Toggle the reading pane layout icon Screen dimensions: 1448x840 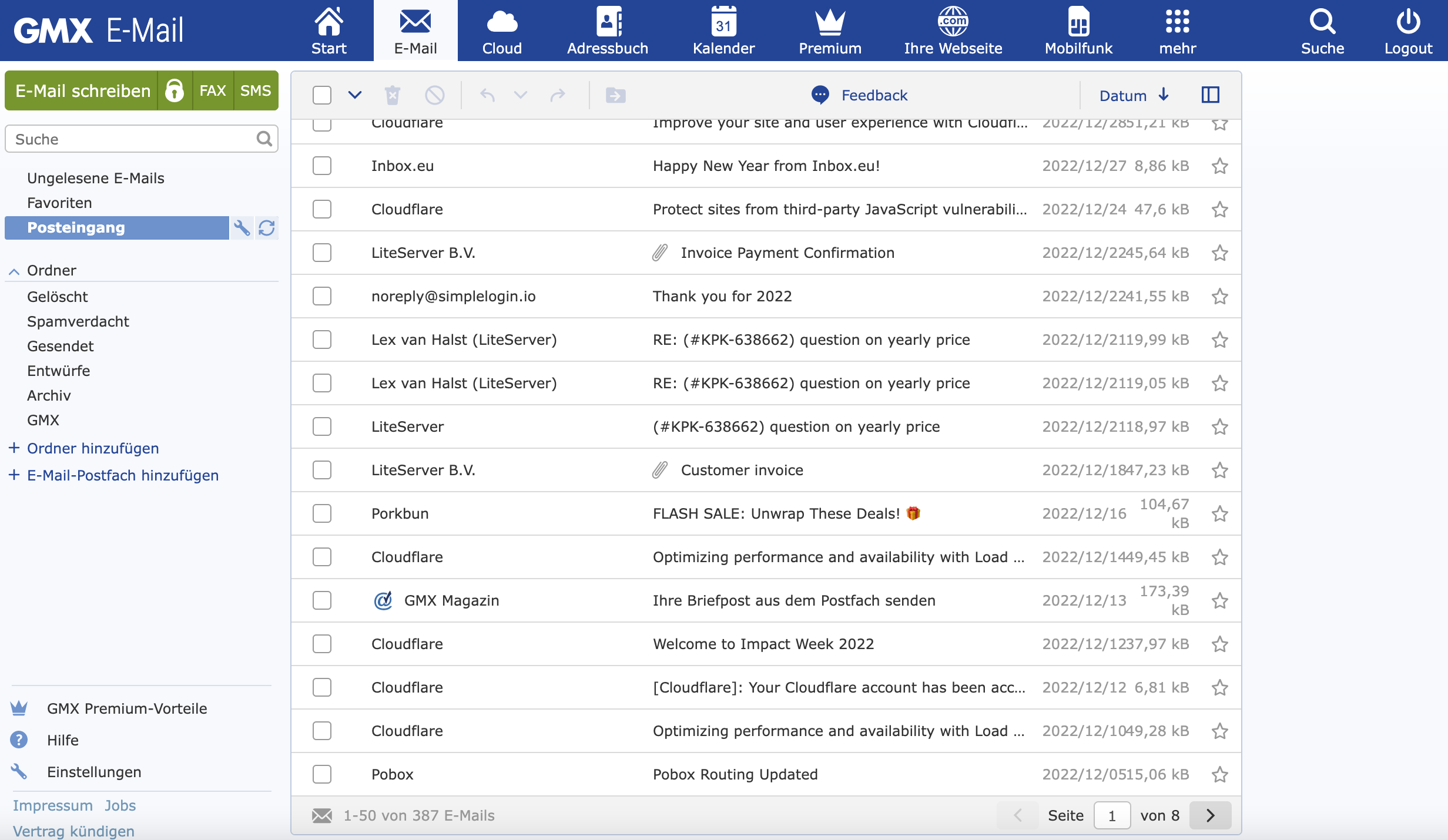1211,95
